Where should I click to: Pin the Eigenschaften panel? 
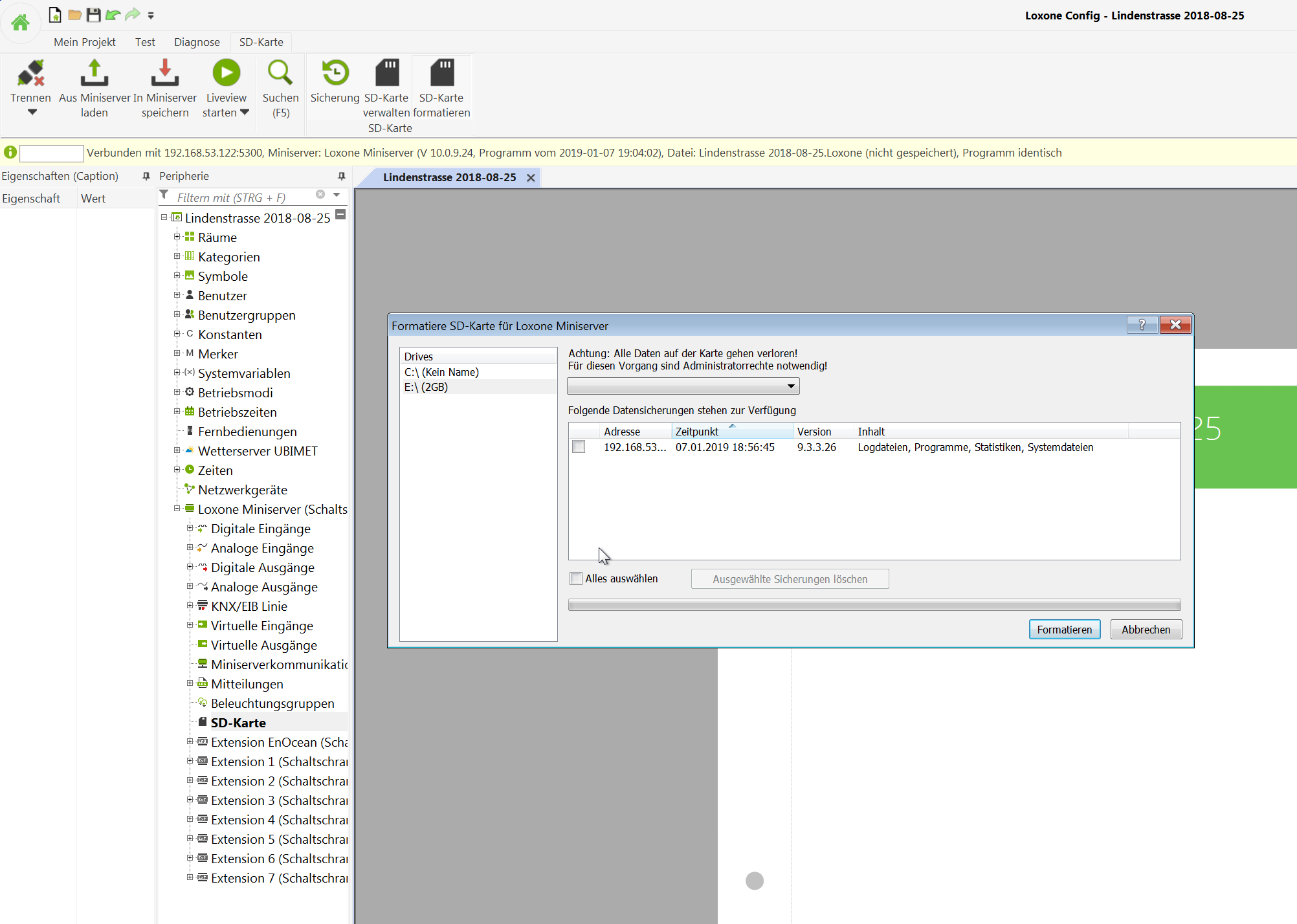point(146,176)
